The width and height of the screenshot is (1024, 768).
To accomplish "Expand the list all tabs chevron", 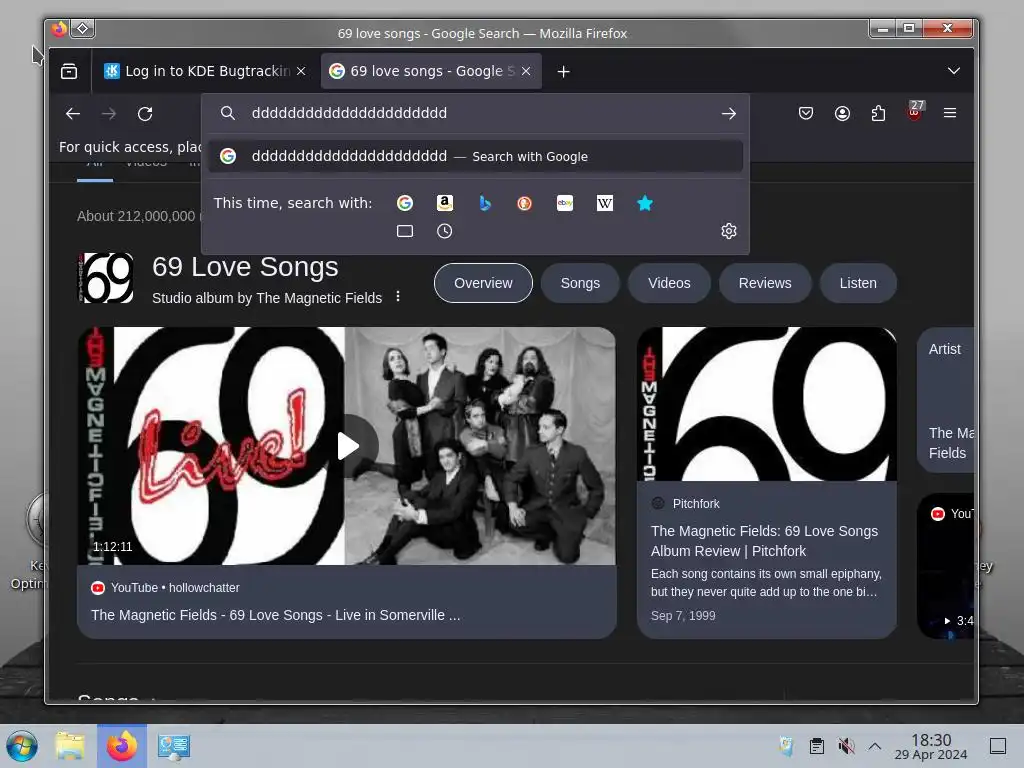I will click(953, 71).
